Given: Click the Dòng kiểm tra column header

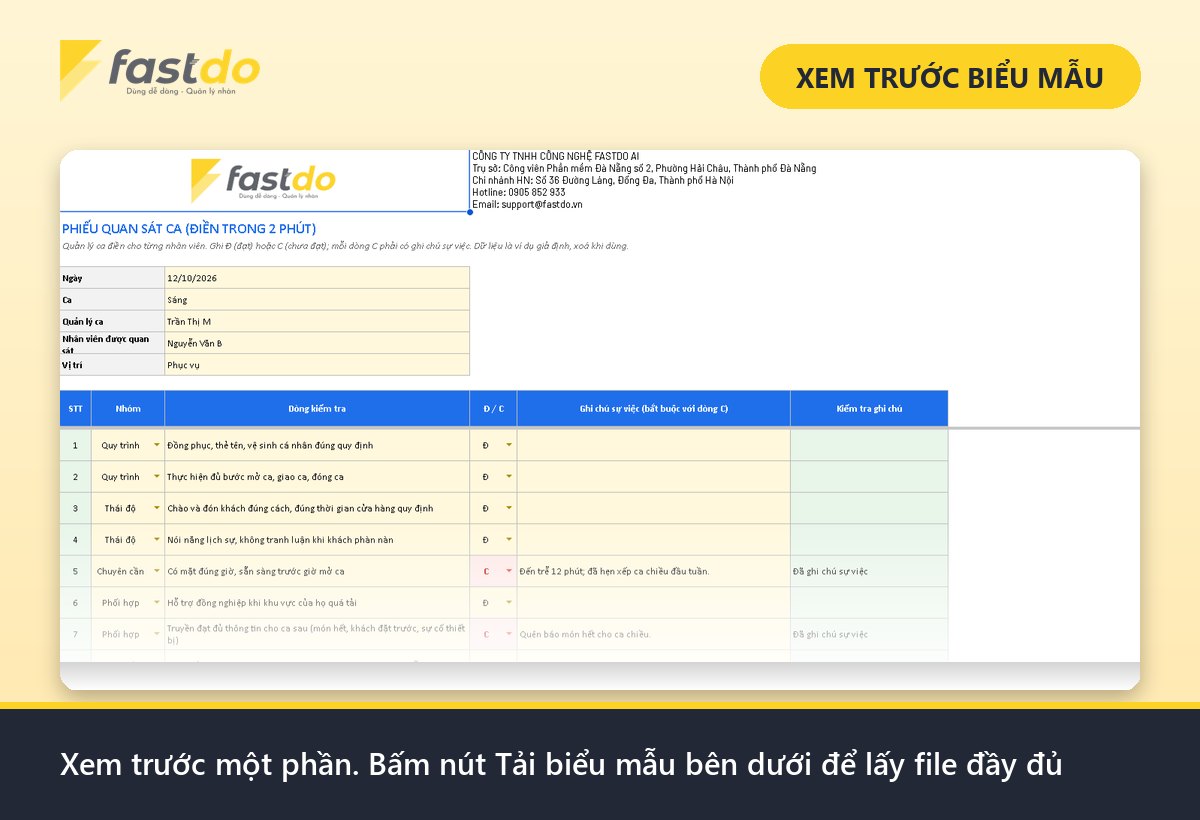Looking at the screenshot, I should click(317, 408).
